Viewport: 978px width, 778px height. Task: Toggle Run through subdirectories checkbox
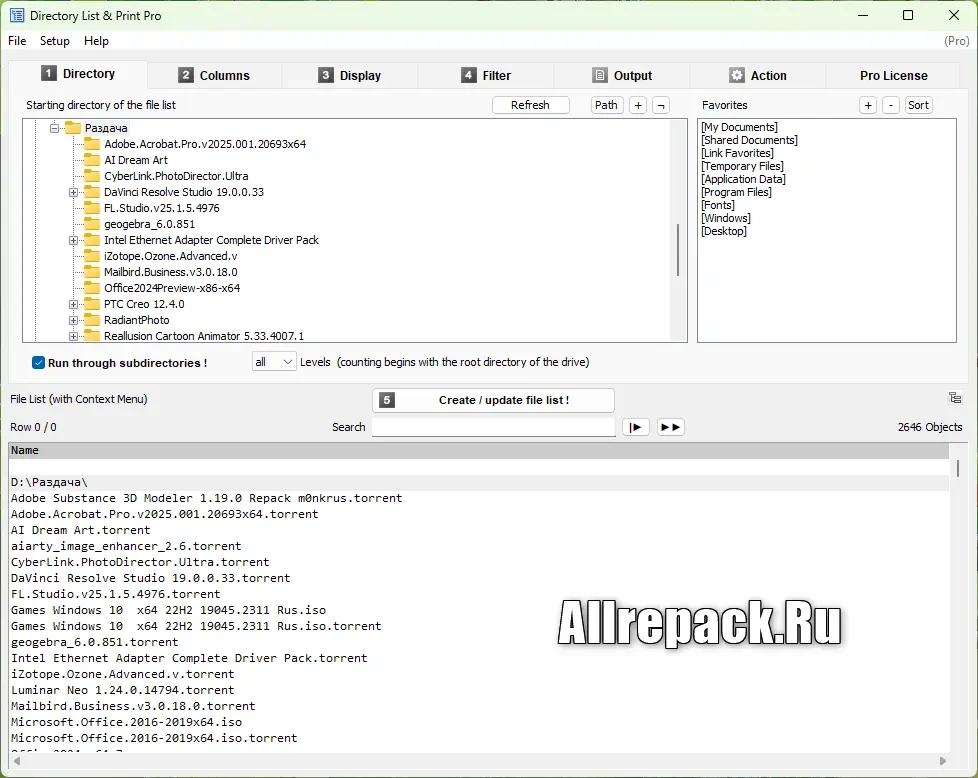click(38, 362)
